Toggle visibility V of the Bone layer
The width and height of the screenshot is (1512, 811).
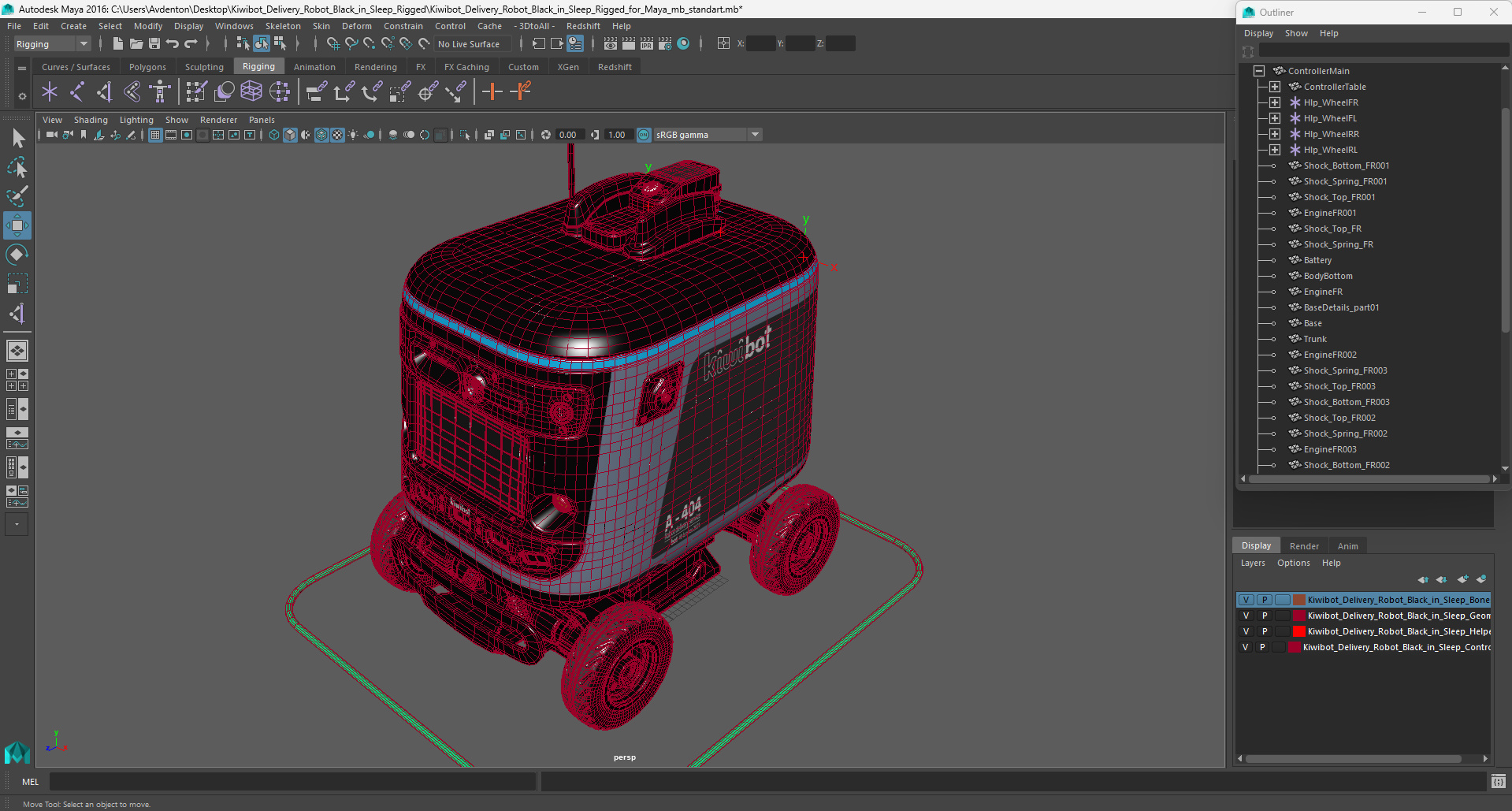(1246, 600)
